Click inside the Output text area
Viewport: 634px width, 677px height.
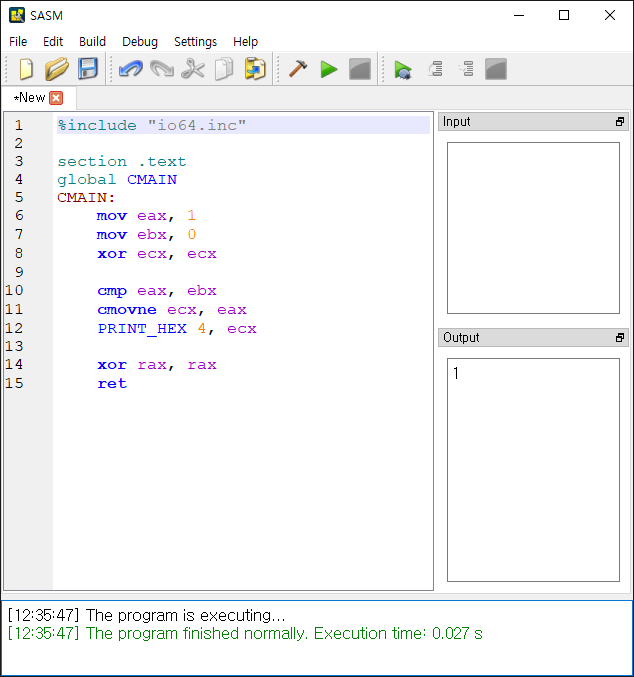coord(533,470)
